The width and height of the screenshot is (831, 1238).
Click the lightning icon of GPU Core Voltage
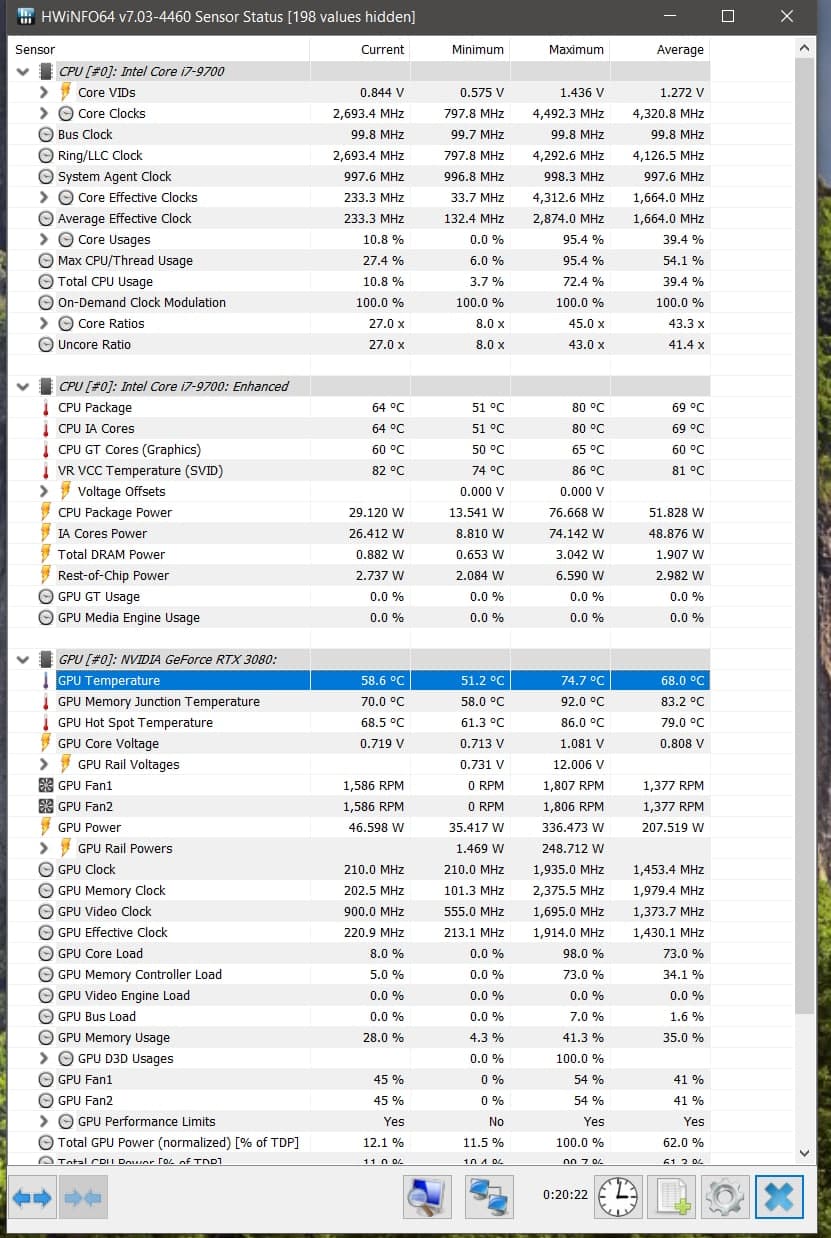[x=46, y=743]
